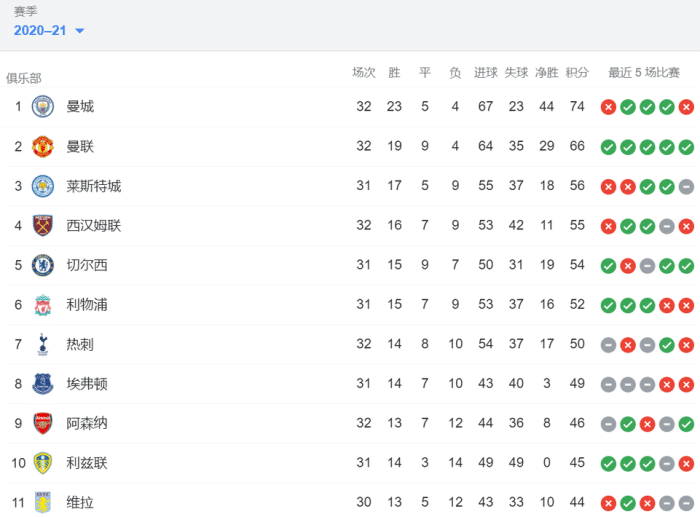Click the 最近 5 场比赛 column header
Viewport: 700px width, 517px height.
(644, 73)
